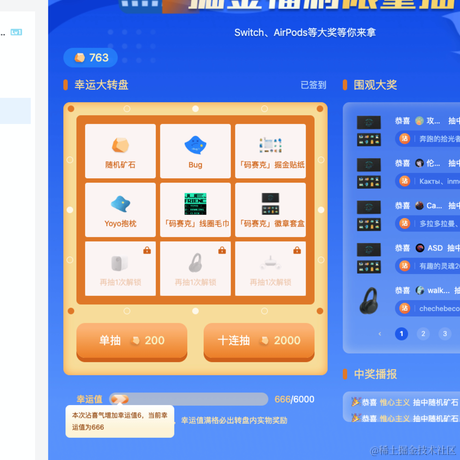This screenshot has width=460, height=460.
Task: Click lock icon on the earbuds tile
Action: [x=147, y=250]
